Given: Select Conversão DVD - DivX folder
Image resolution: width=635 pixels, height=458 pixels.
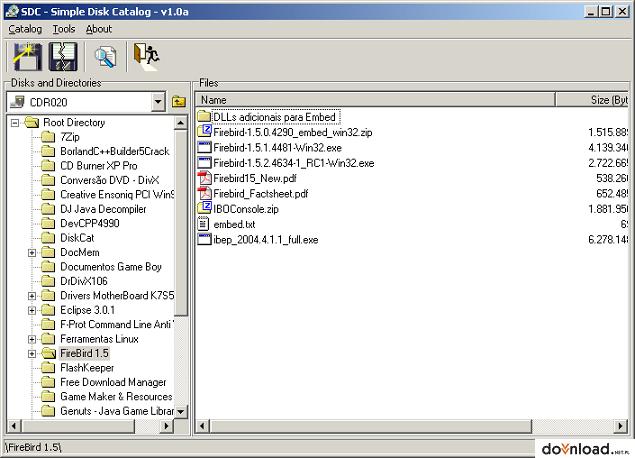Looking at the screenshot, I should coord(110,180).
